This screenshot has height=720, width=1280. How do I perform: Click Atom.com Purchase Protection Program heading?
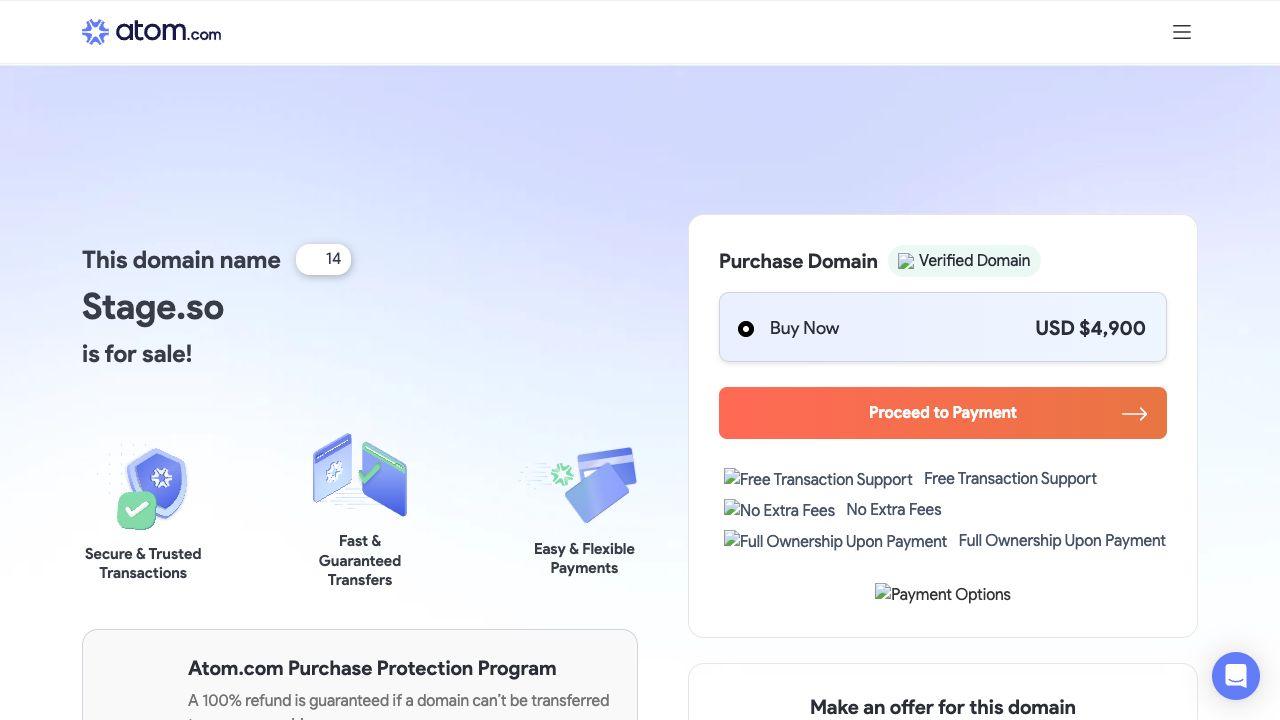point(372,668)
